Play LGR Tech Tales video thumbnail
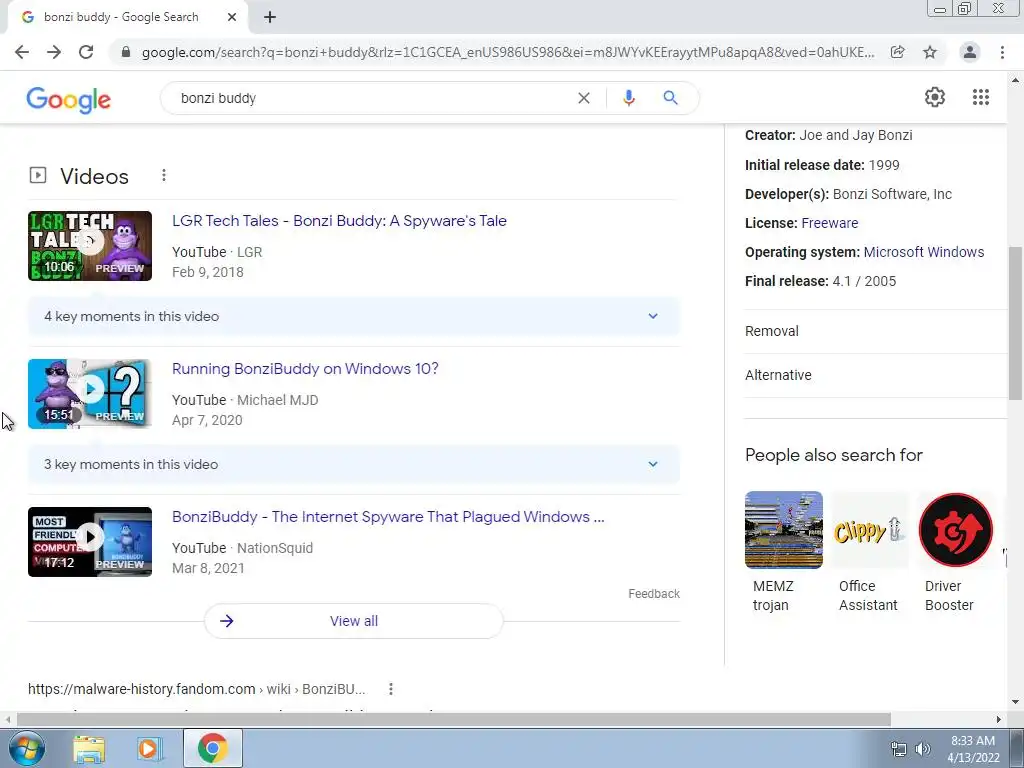Image resolution: width=1024 pixels, height=768 pixels. pos(90,246)
